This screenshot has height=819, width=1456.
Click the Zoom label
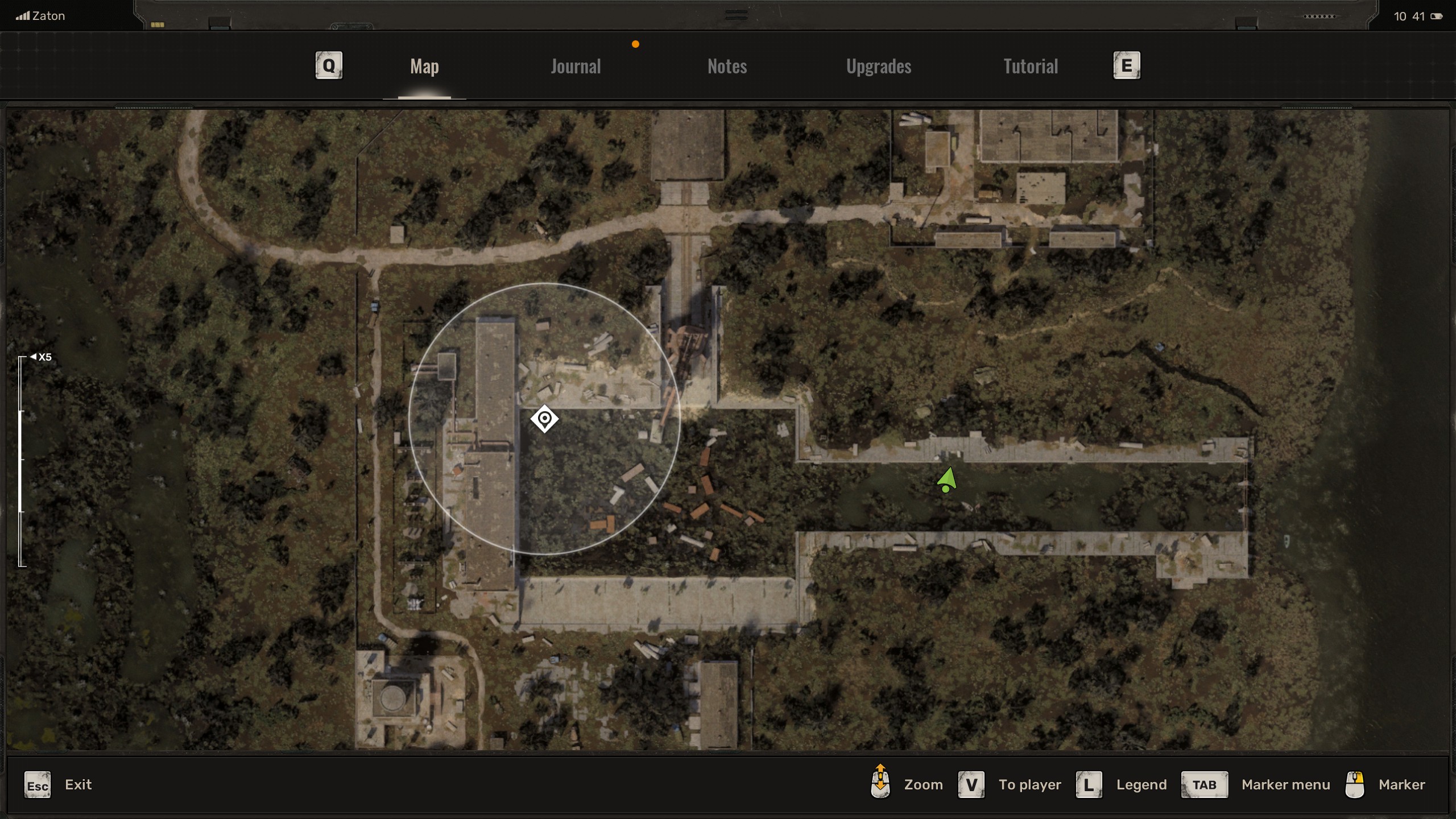click(x=924, y=785)
